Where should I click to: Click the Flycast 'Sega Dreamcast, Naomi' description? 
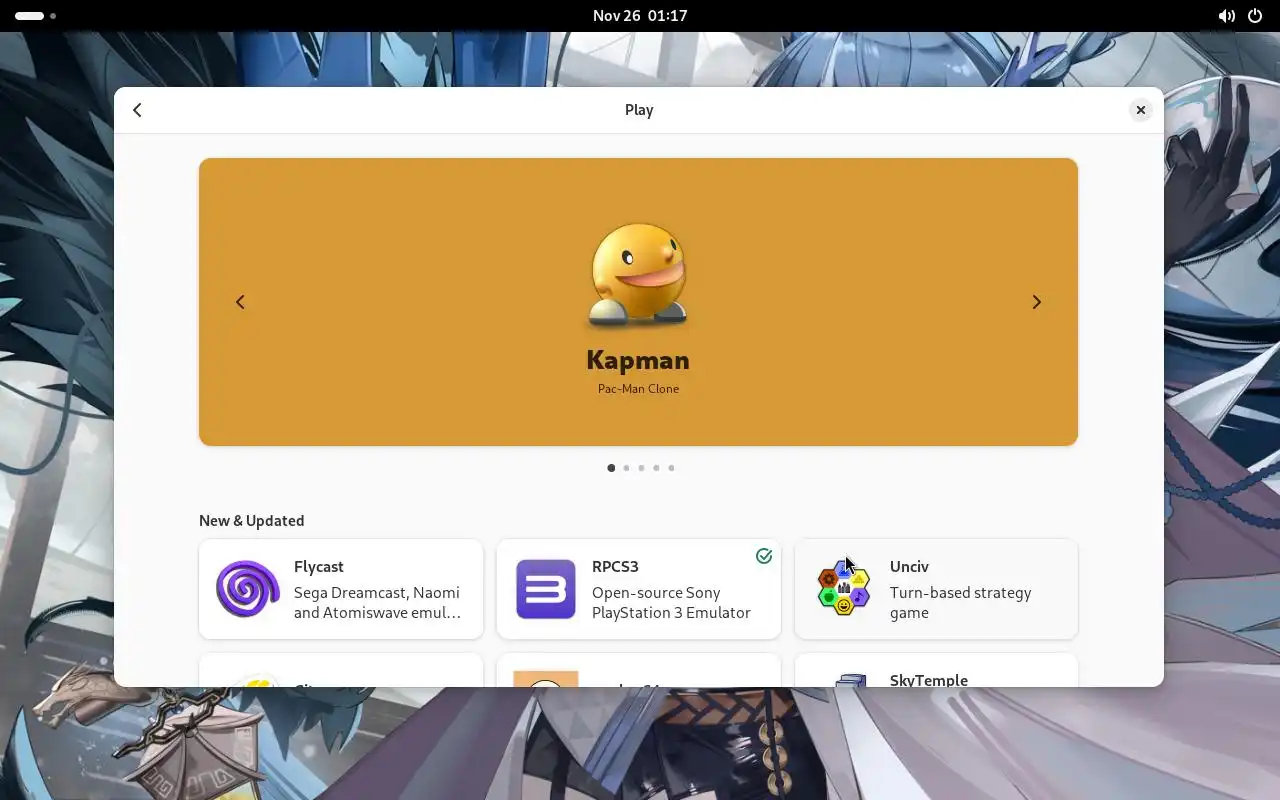tap(377, 603)
